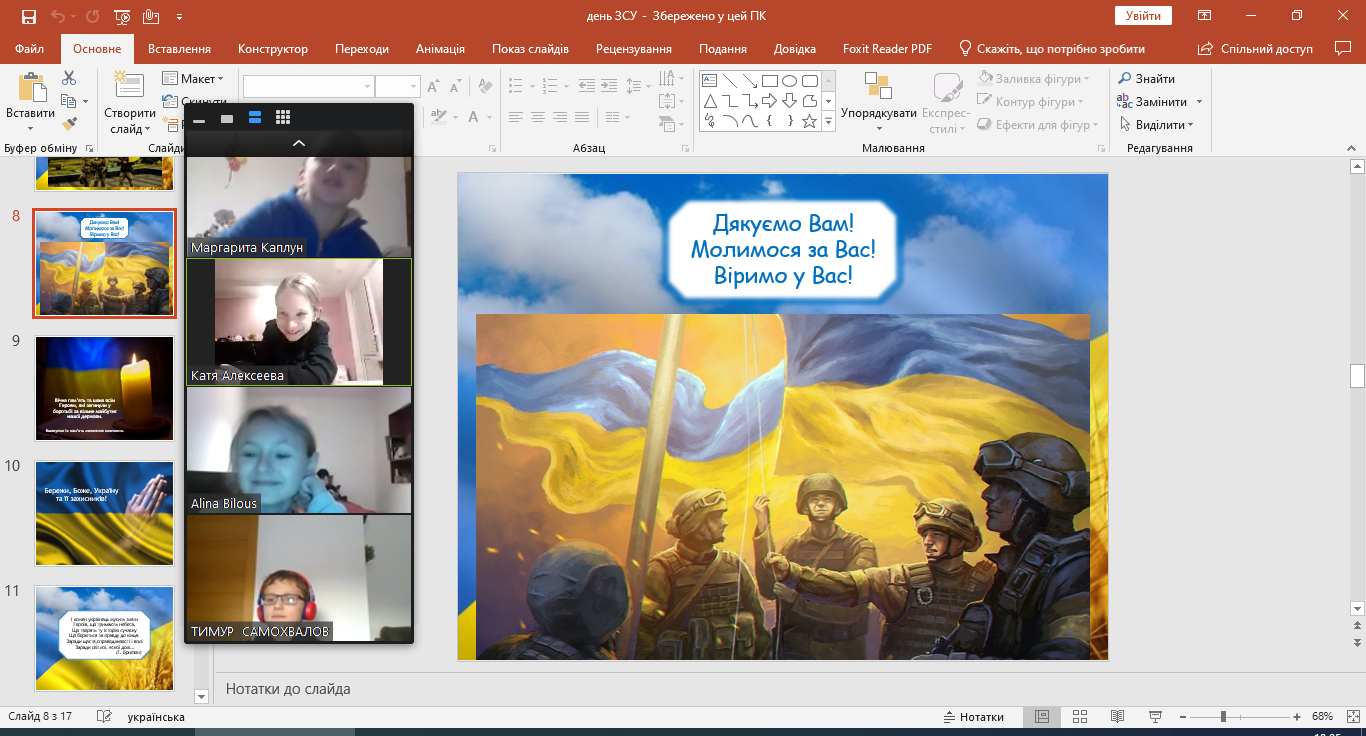The width and height of the screenshot is (1366, 736).
Task: Select the oval shape in shapes gallery
Action: [789, 81]
